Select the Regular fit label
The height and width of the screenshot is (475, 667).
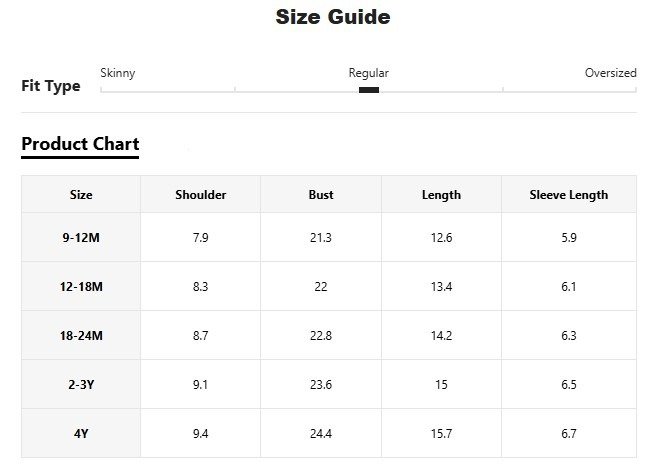368,73
